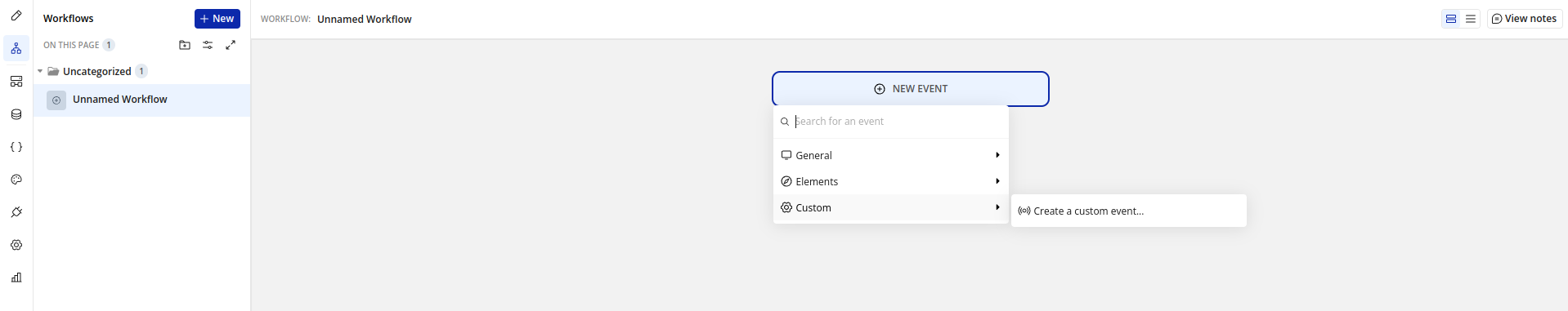Select Unnamed Workflow in the list

coord(142,100)
